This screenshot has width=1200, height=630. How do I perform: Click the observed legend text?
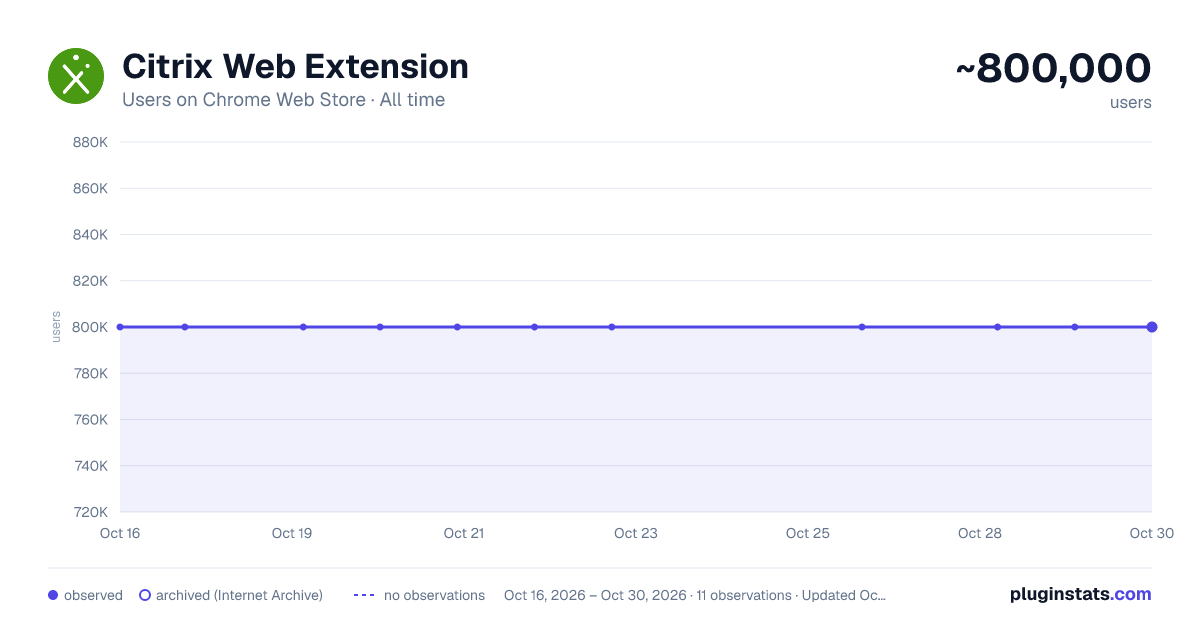tap(93, 595)
